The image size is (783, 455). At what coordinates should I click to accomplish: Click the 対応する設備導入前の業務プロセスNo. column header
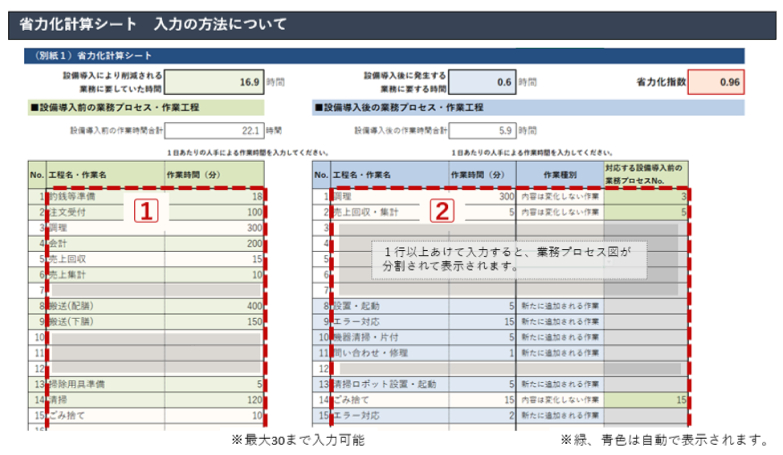pyautogui.click(x=646, y=175)
